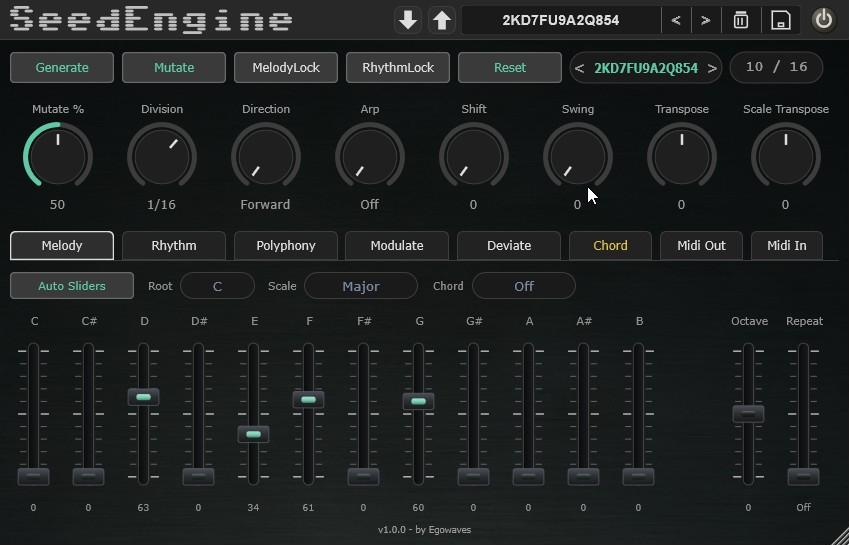
Task: Select next seed with right chevron
Action: pos(712,69)
